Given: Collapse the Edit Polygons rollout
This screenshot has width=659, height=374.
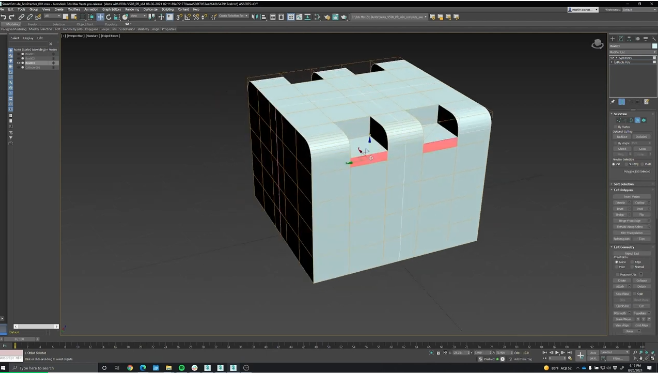Looking at the screenshot, I should tap(623, 190).
